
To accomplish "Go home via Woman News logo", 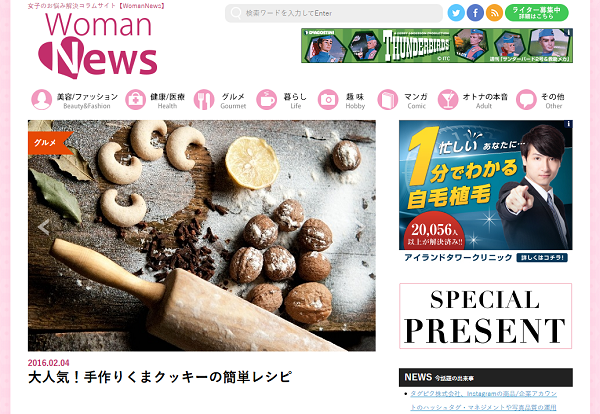I will tap(98, 45).
